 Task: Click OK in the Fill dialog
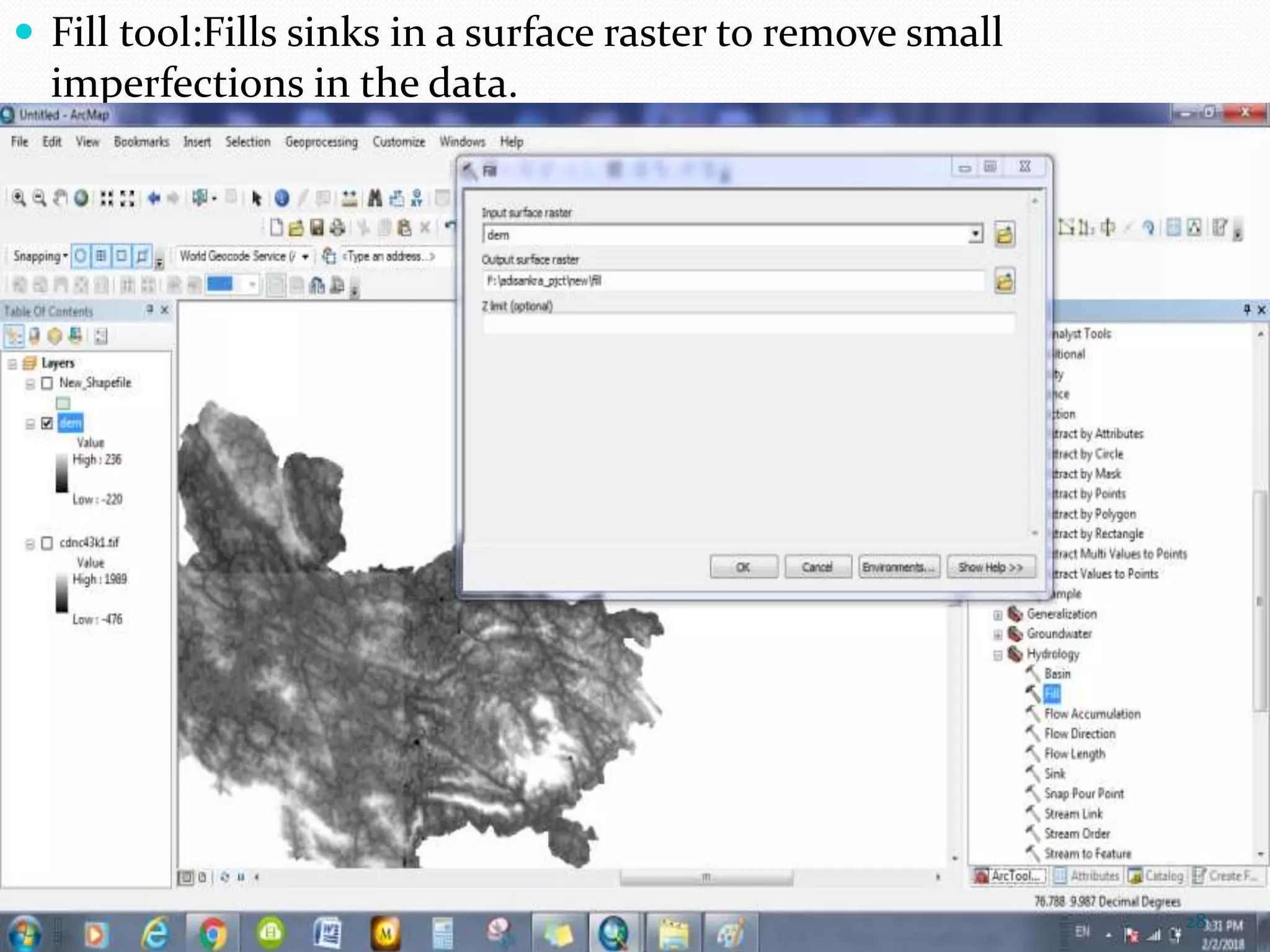coord(744,567)
